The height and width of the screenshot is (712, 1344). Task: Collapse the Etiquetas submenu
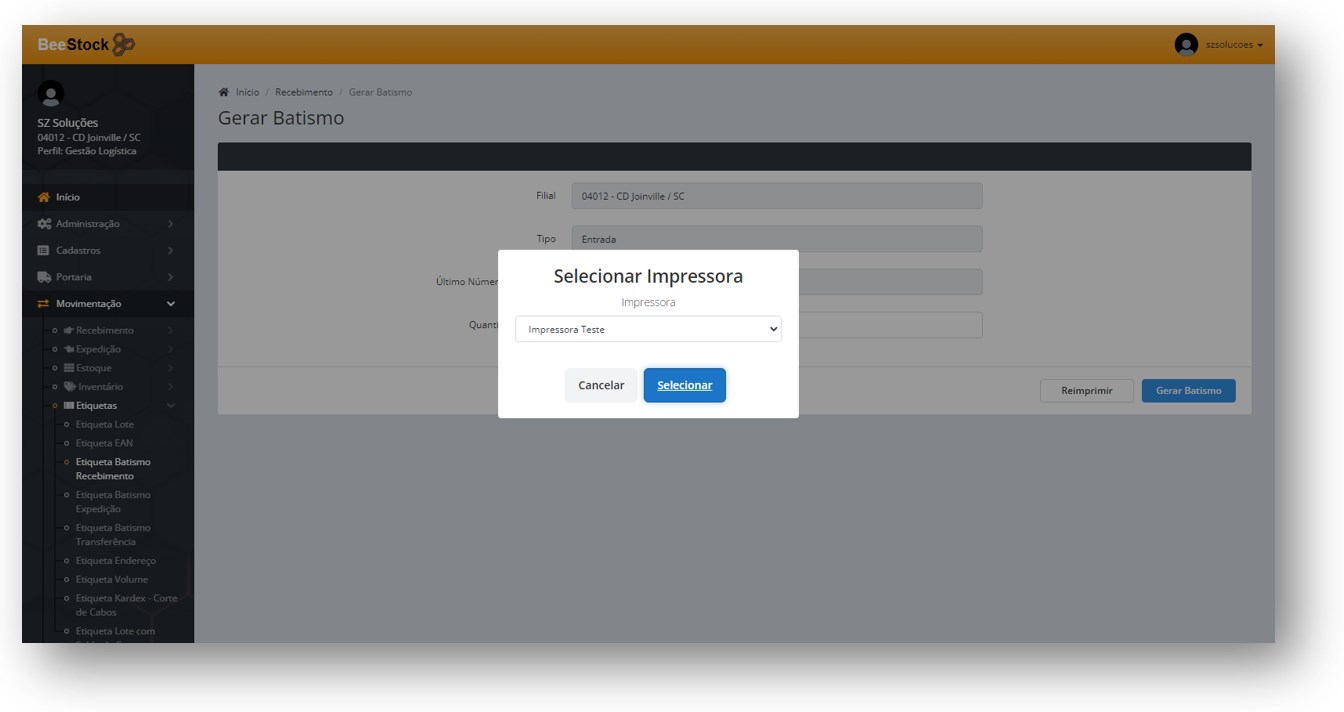point(170,406)
